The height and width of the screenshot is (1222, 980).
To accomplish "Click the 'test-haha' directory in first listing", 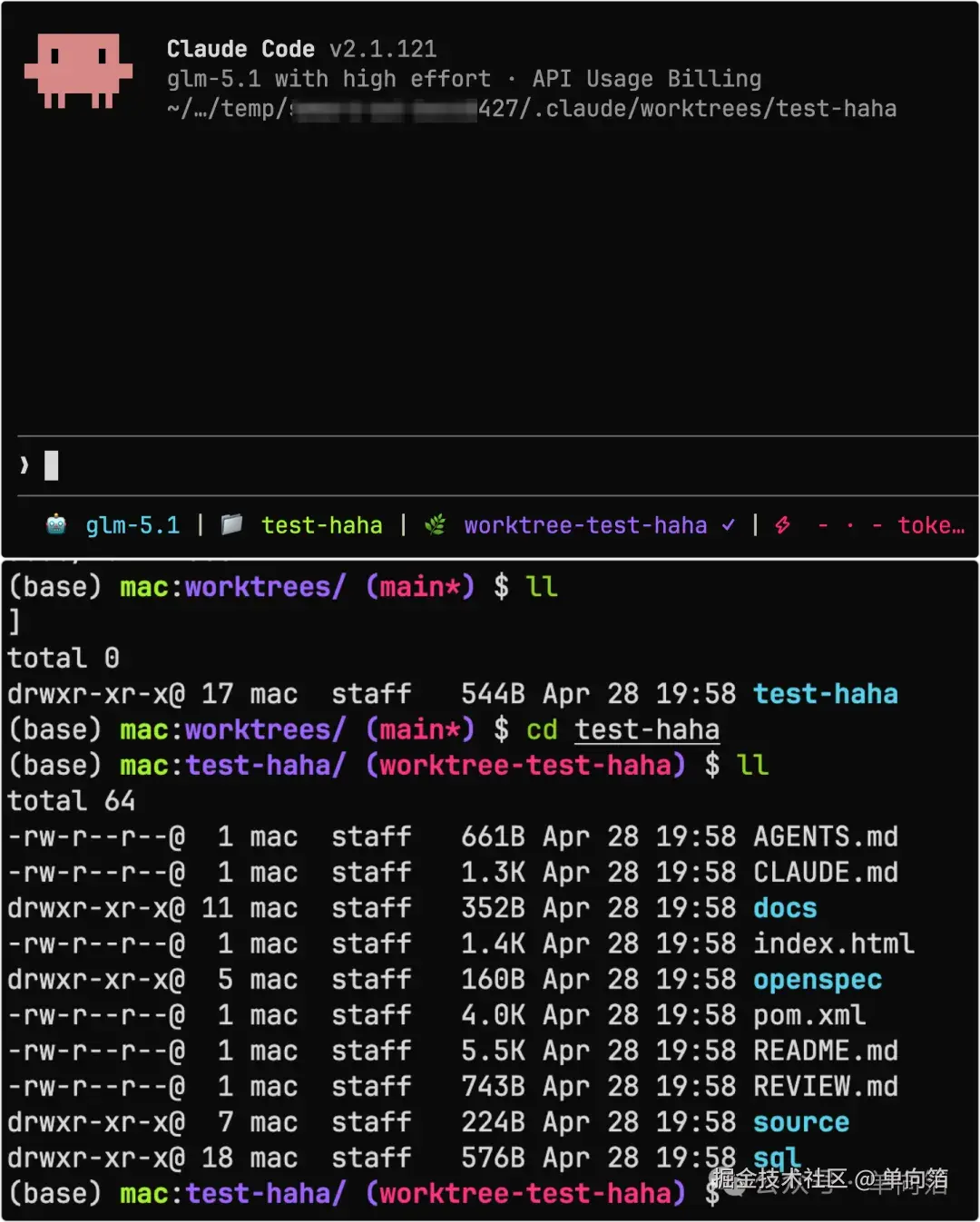I will 826,694.
